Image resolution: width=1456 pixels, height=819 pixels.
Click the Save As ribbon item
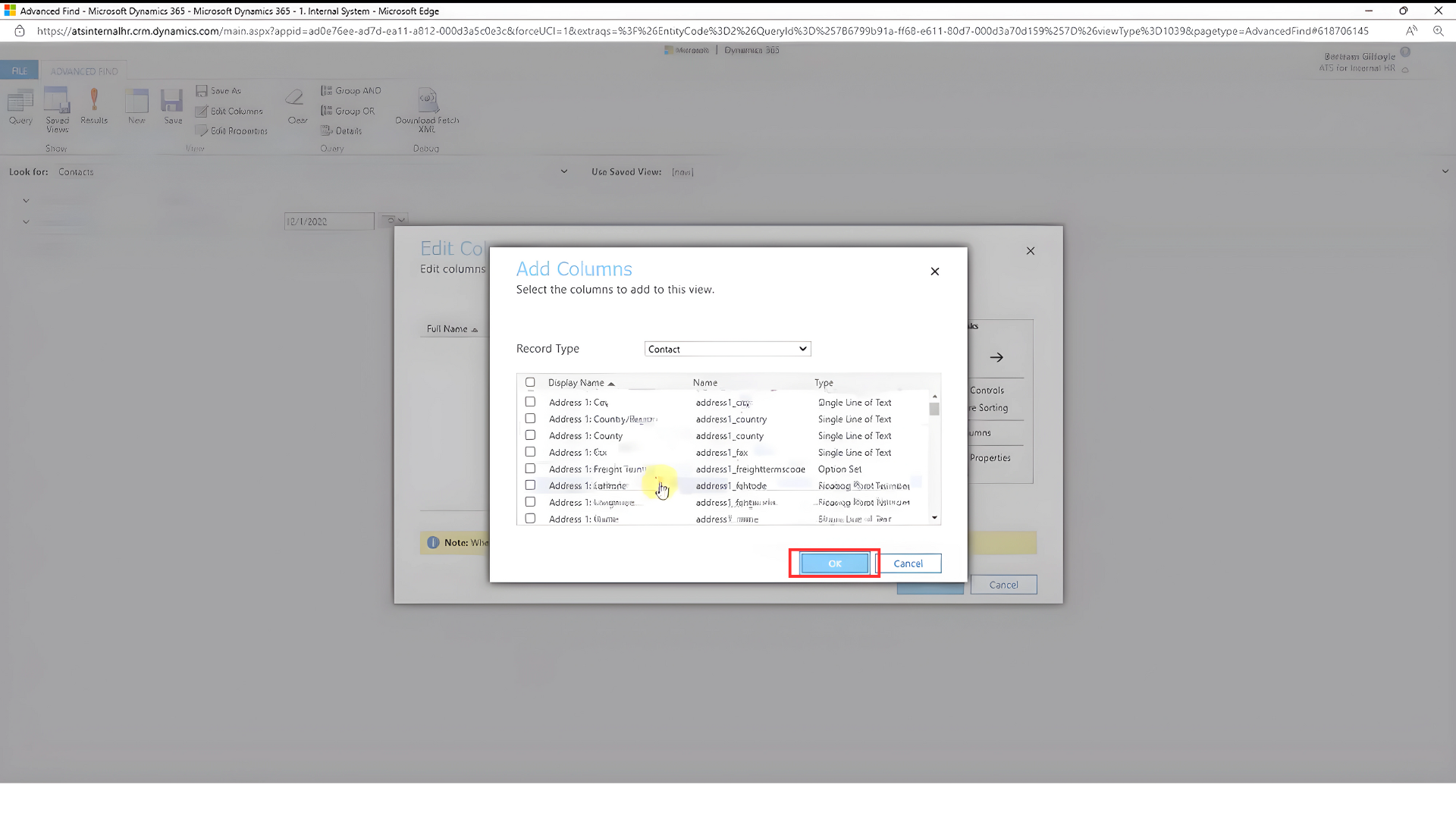[x=218, y=91]
